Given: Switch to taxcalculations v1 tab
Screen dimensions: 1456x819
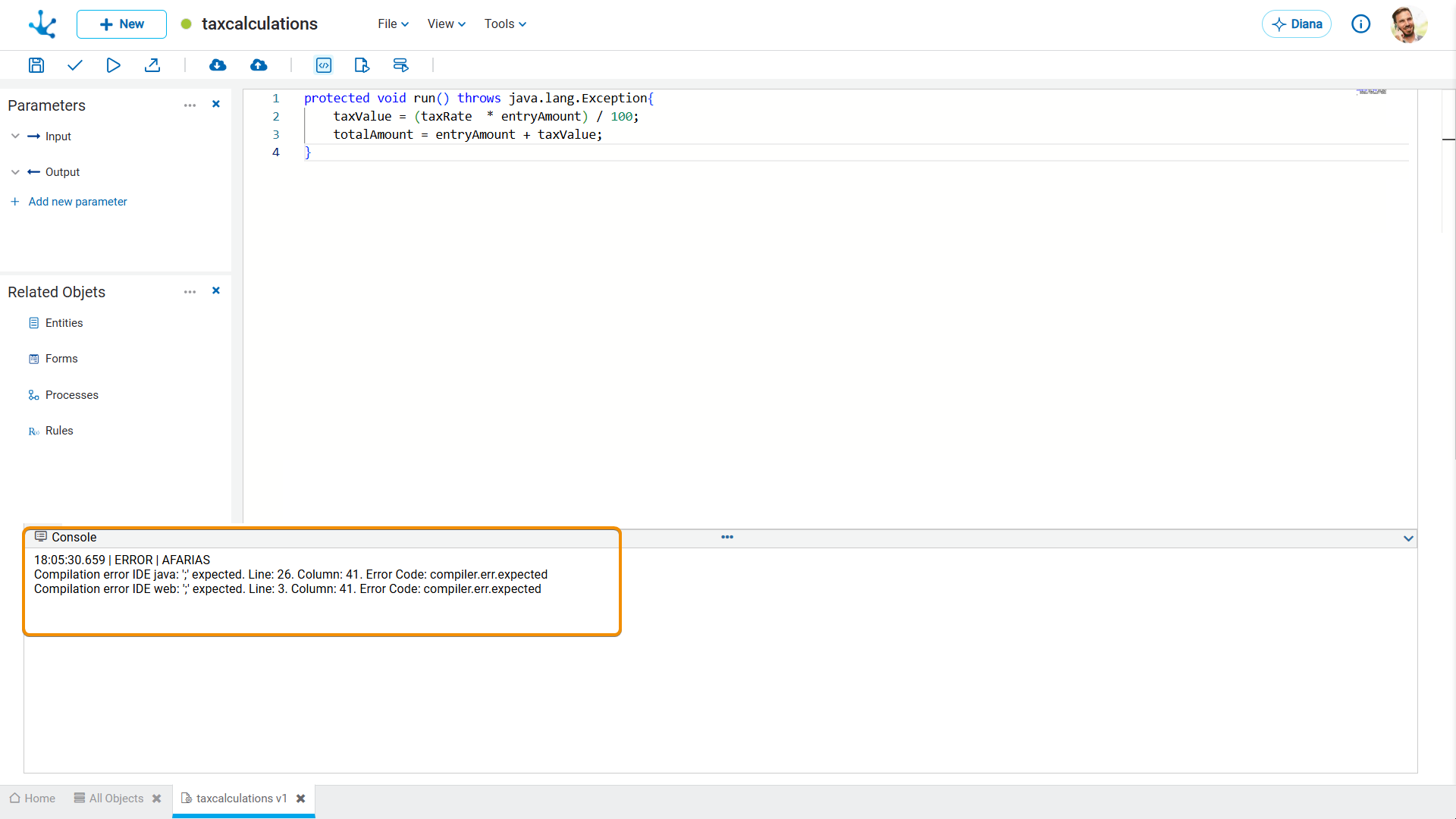Looking at the screenshot, I should tap(234, 799).
